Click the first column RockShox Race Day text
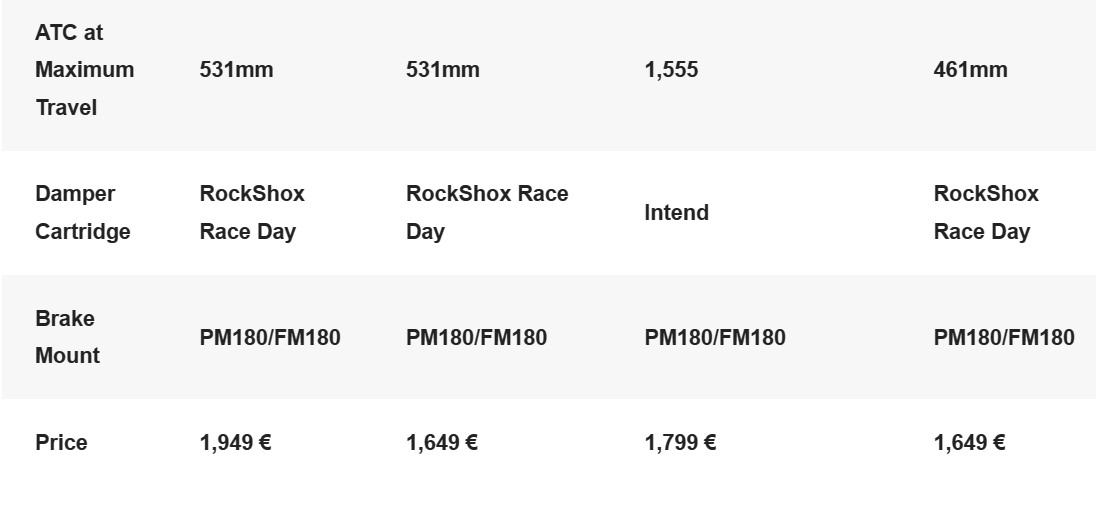 coord(252,212)
